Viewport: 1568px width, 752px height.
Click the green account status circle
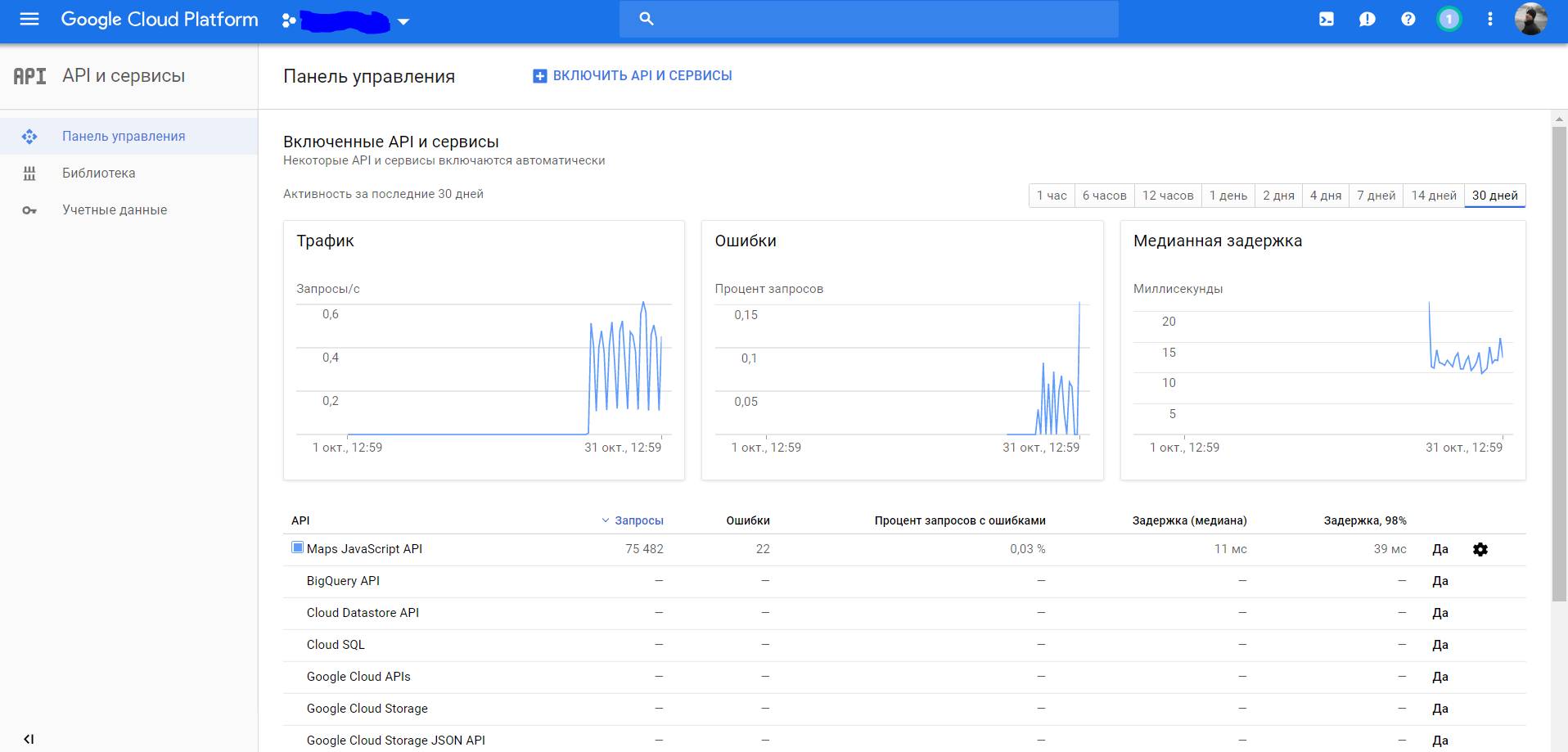[1449, 19]
